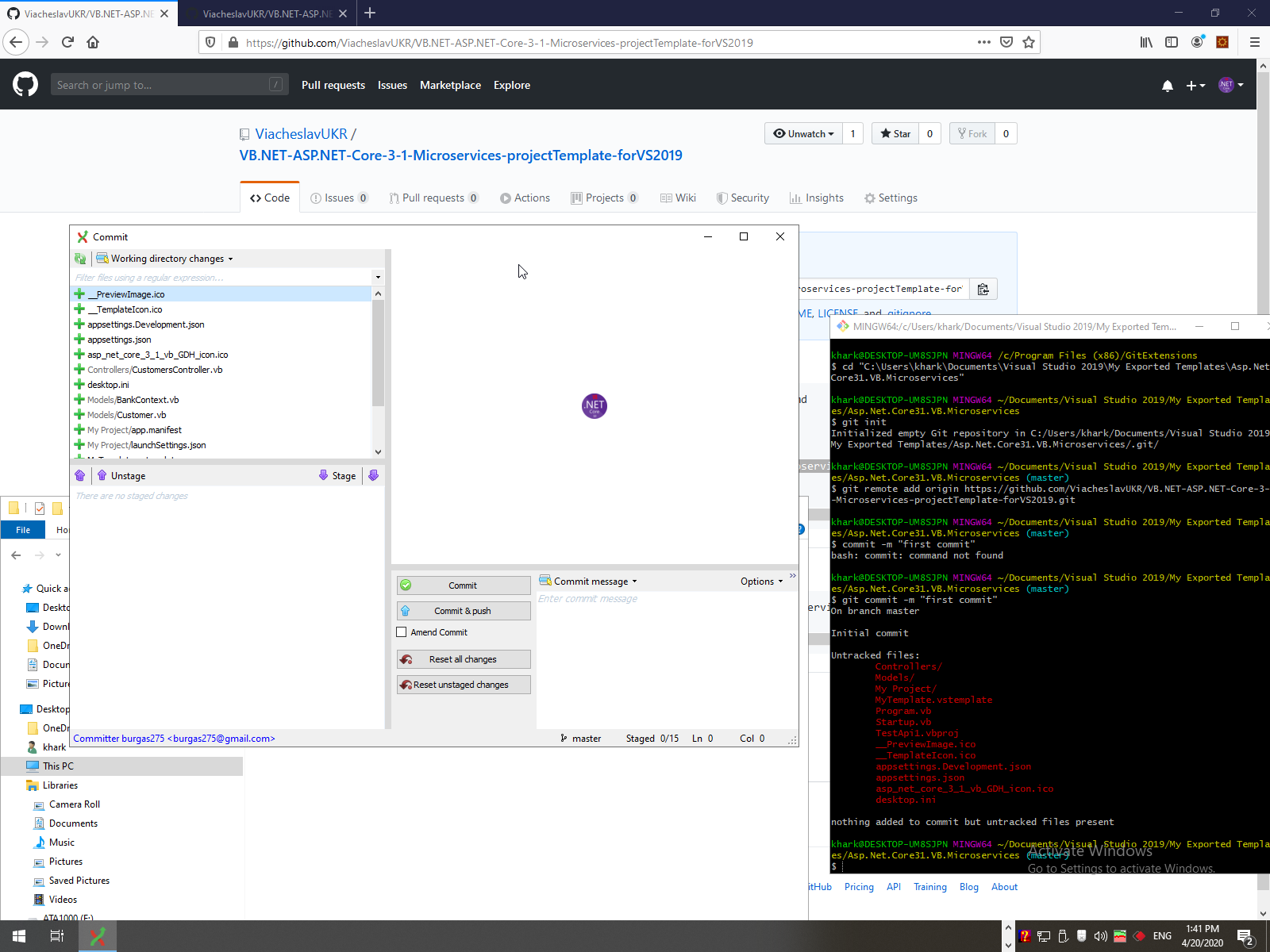Click in the commit message text box
This screenshot has width=1270, height=952.
pyautogui.click(x=667, y=658)
